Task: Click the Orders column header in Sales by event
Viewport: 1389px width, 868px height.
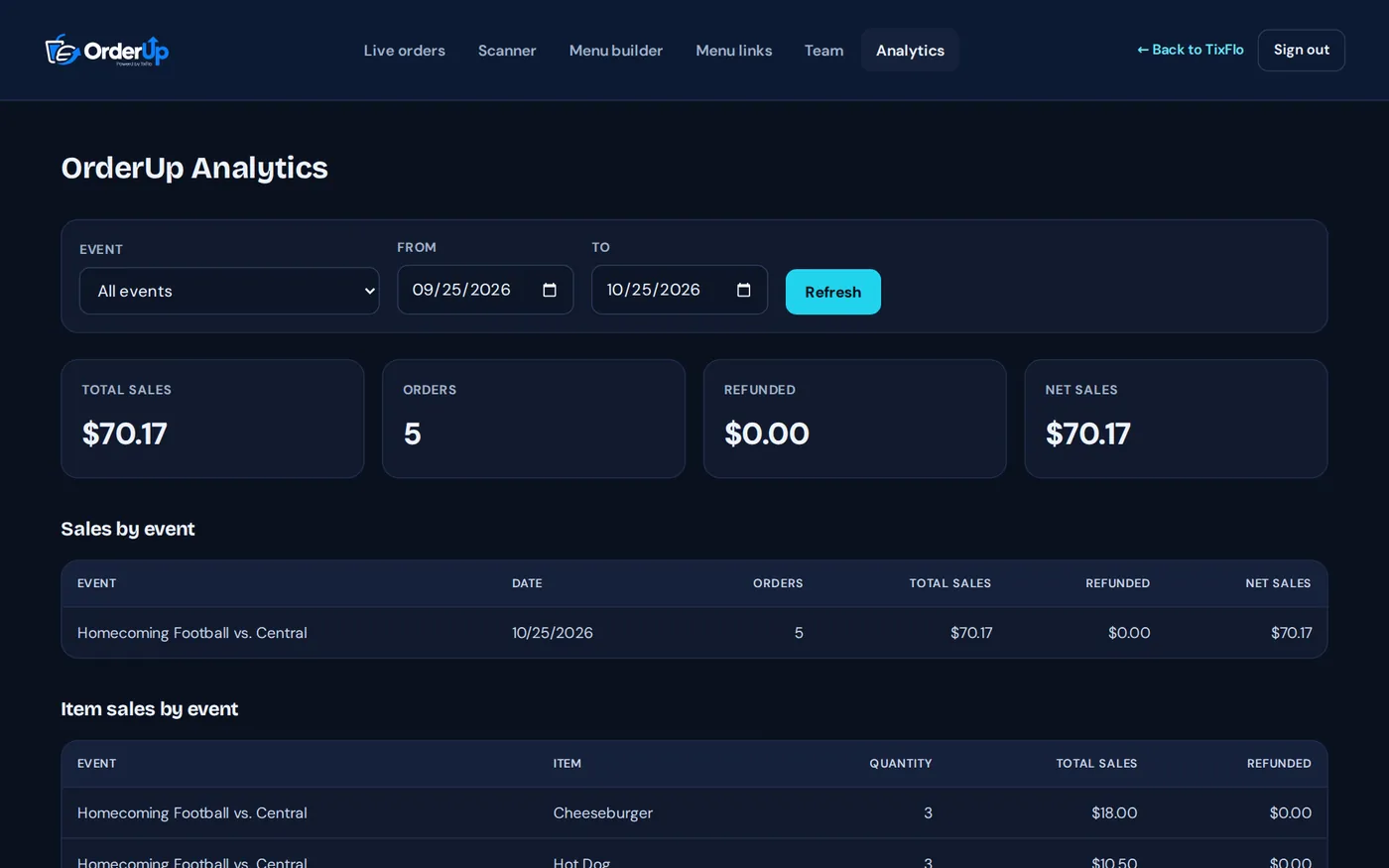Action: [778, 583]
